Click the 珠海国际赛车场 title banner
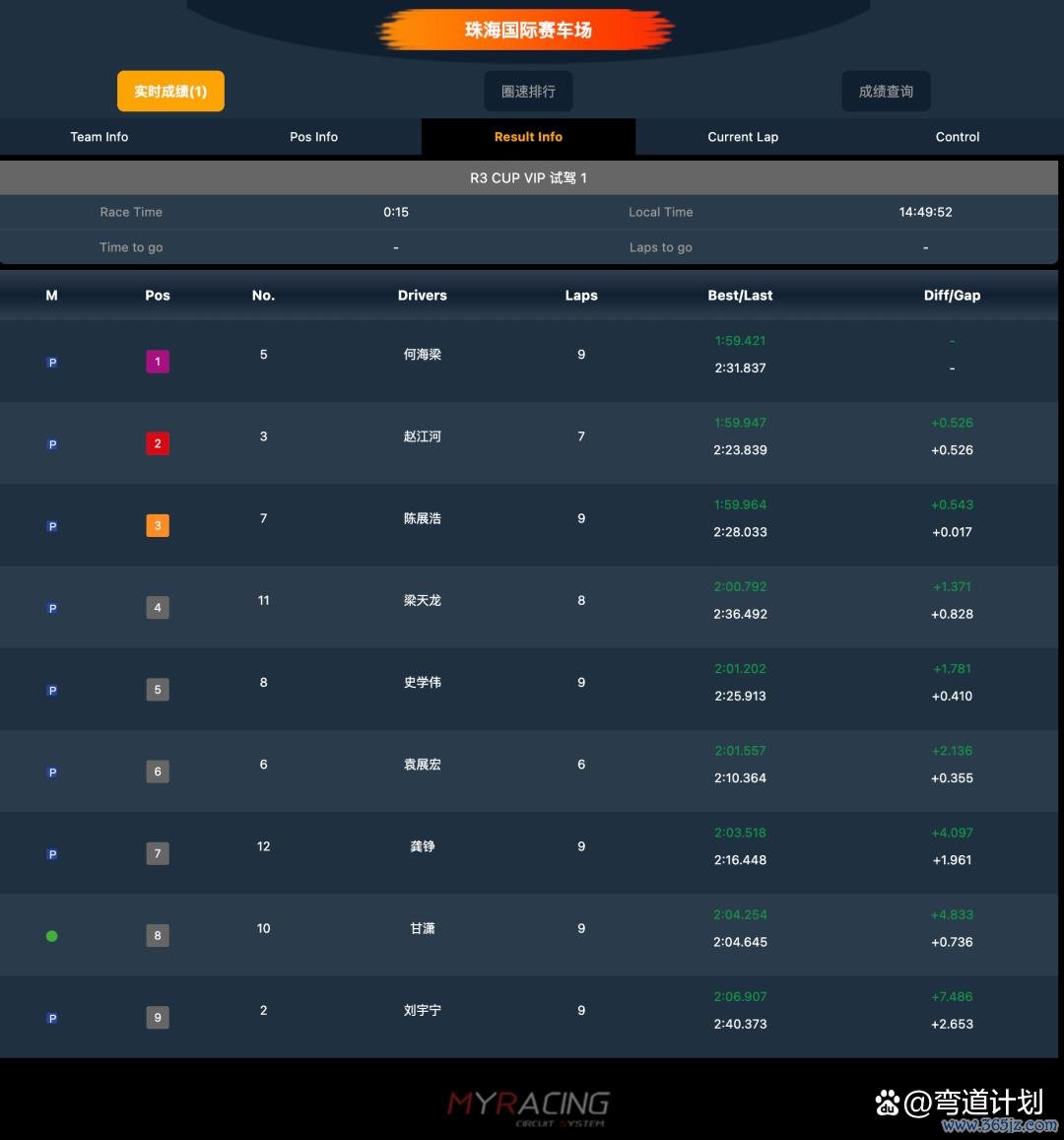Viewport: 1064px width, 1140px height. click(526, 30)
